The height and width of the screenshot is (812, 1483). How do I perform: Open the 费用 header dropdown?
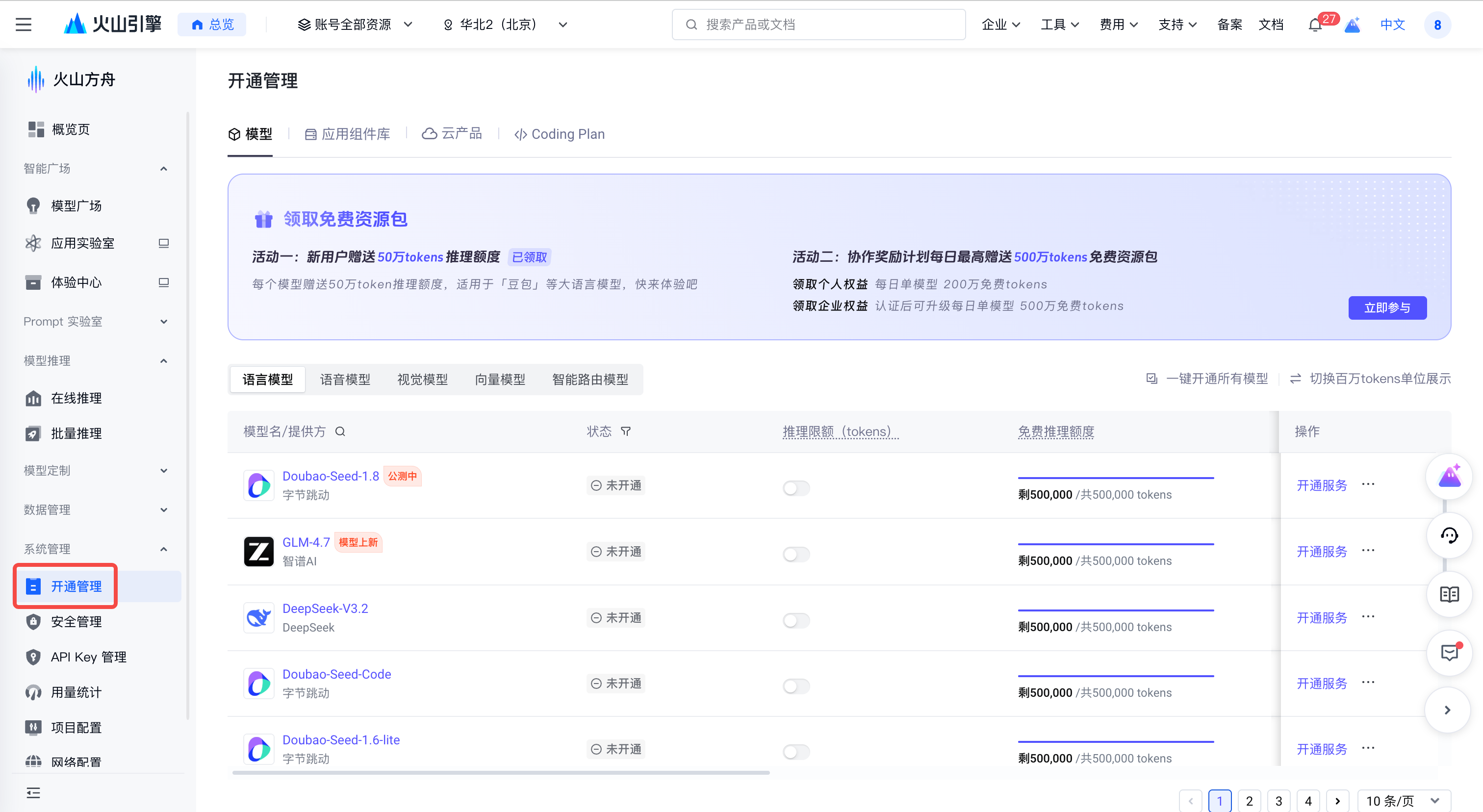(x=1118, y=25)
